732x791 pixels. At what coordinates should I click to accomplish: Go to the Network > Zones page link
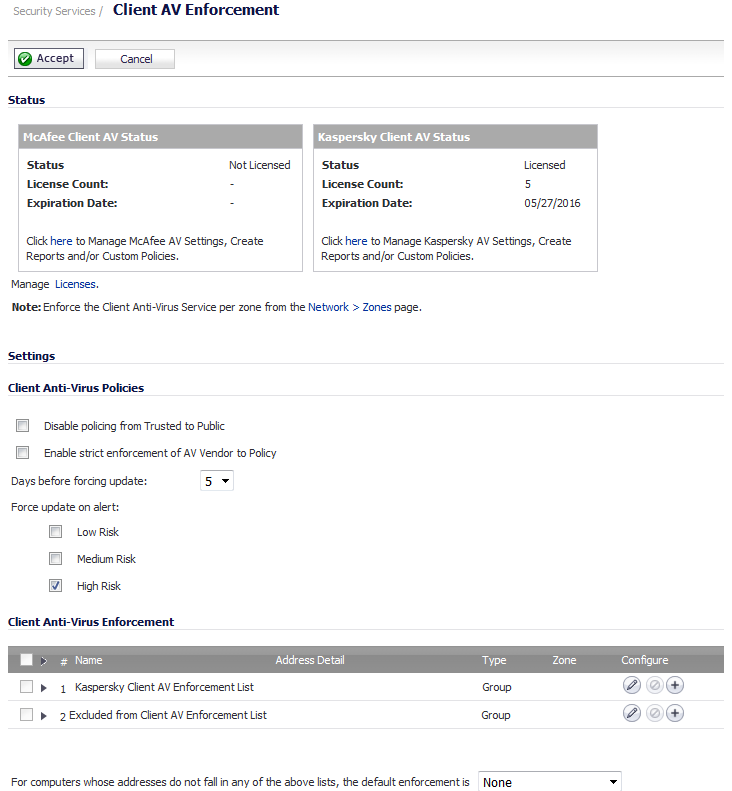point(350,307)
